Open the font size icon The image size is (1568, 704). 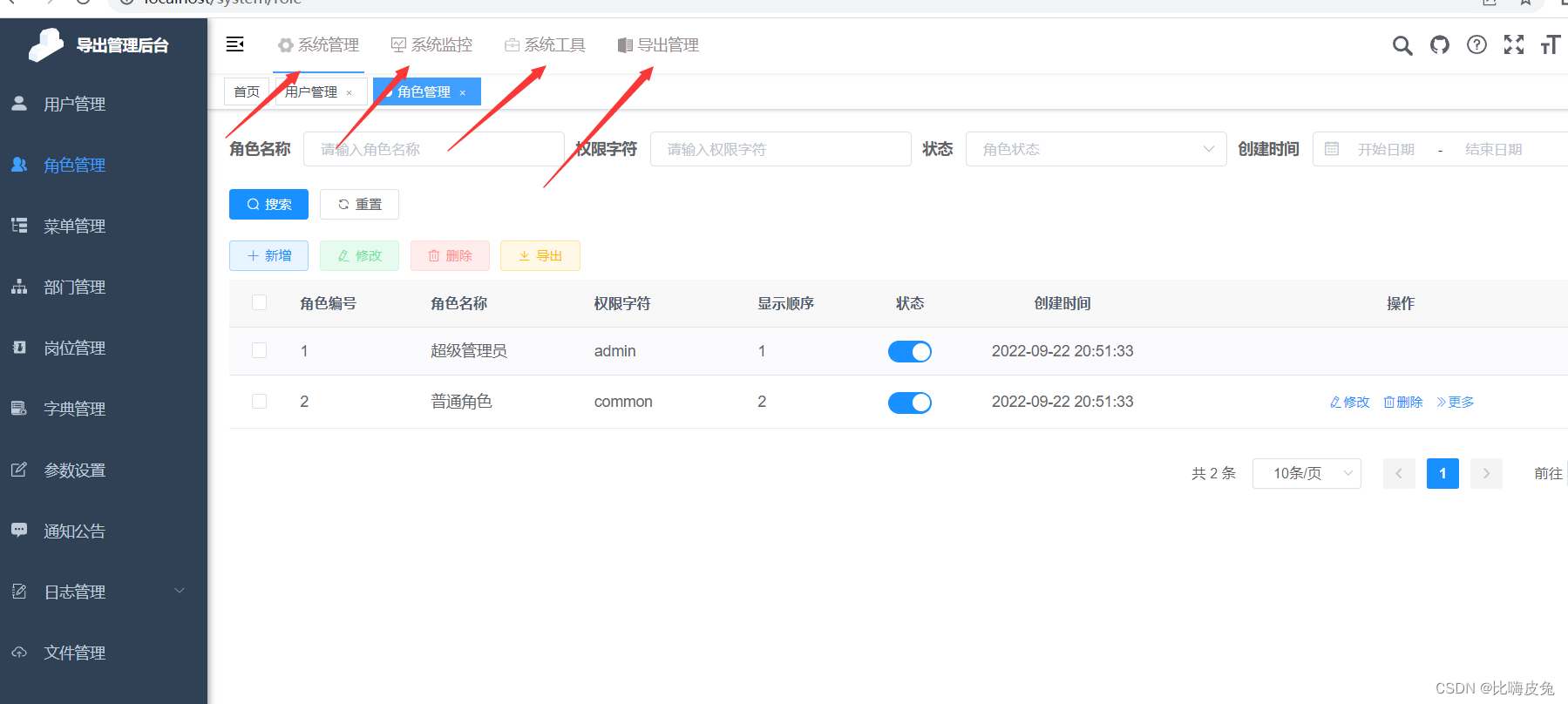1551,44
